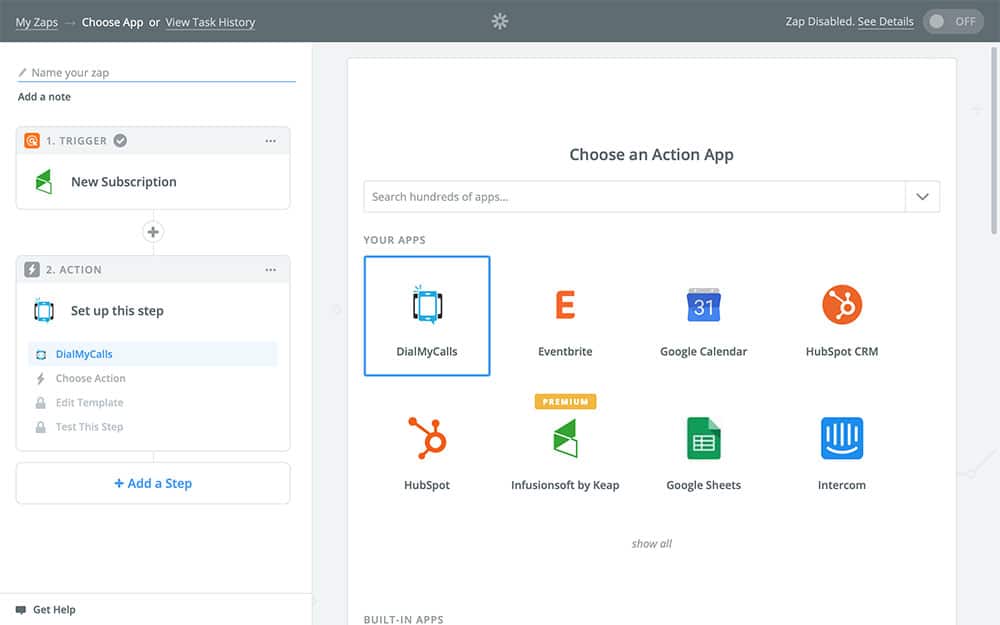Open the Action step options menu
The height and width of the screenshot is (625, 1000).
tap(270, 270)
